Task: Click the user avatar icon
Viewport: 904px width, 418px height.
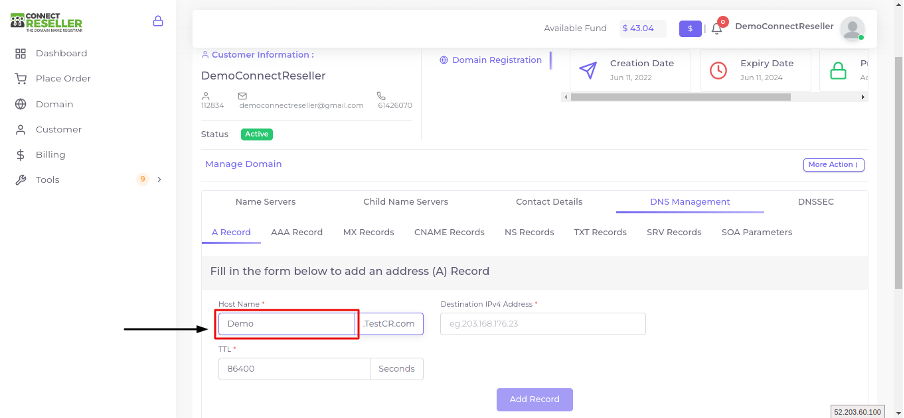Action: pyautogui.click(x=852, y=28)
